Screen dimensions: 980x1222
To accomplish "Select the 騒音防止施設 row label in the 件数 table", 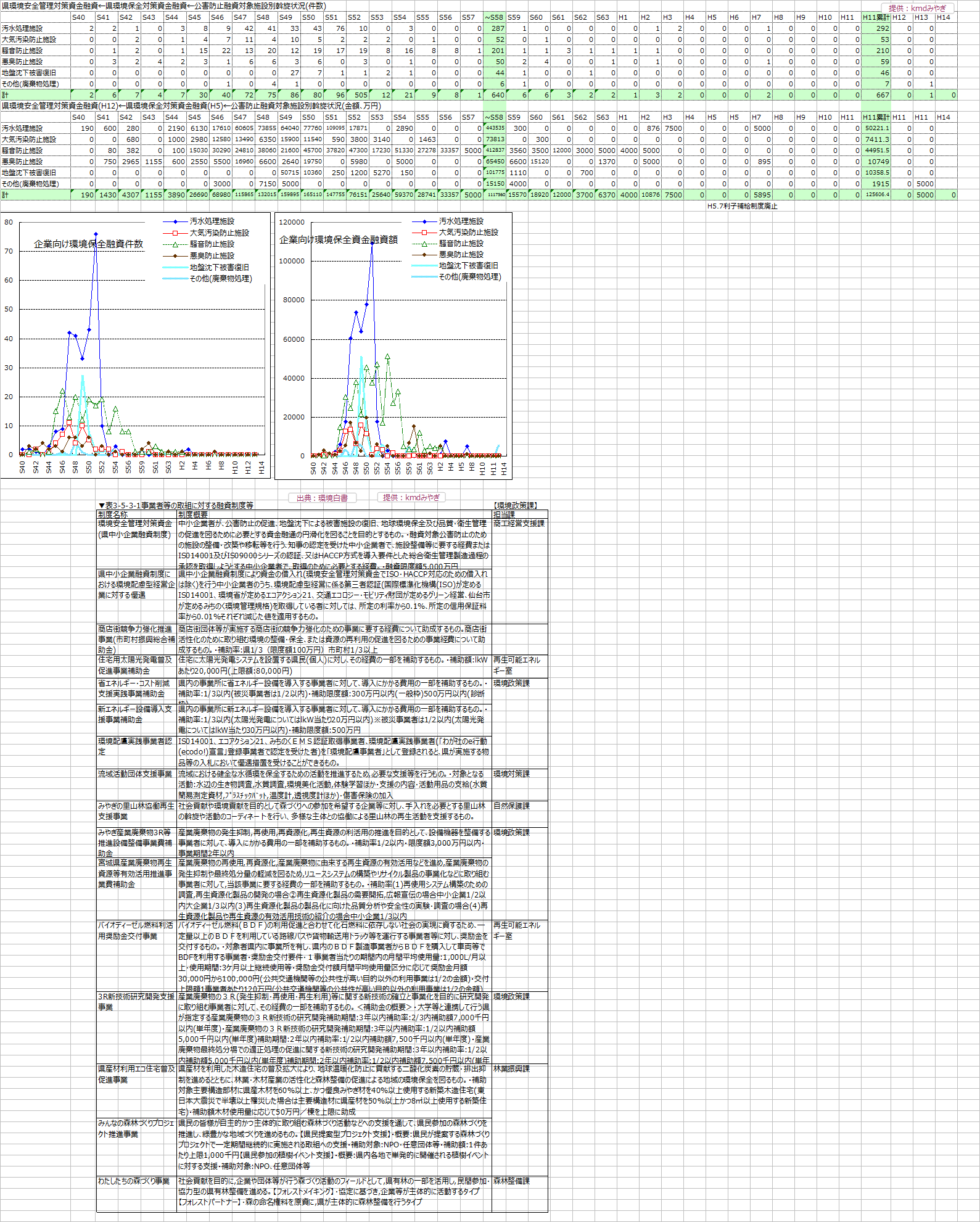I will (34, 51).
